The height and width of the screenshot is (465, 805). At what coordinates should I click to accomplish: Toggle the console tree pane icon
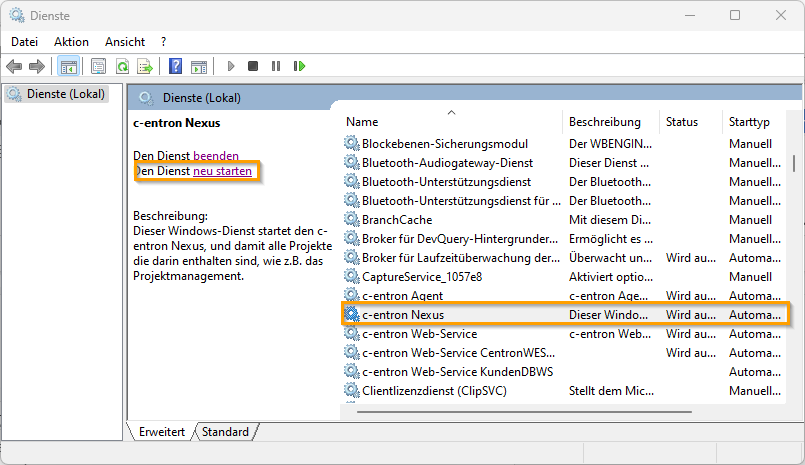point(69,66)
